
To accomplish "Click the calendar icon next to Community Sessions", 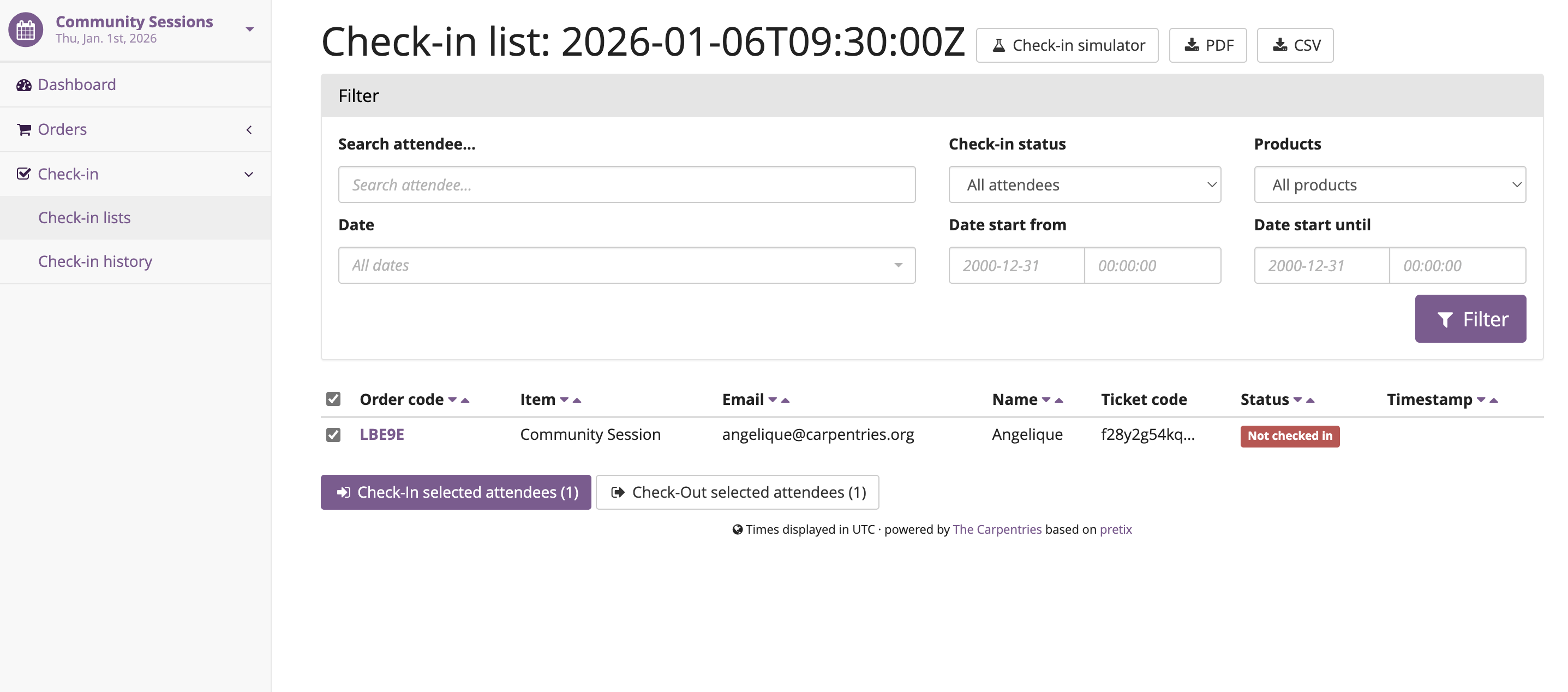I will (25, 28).
